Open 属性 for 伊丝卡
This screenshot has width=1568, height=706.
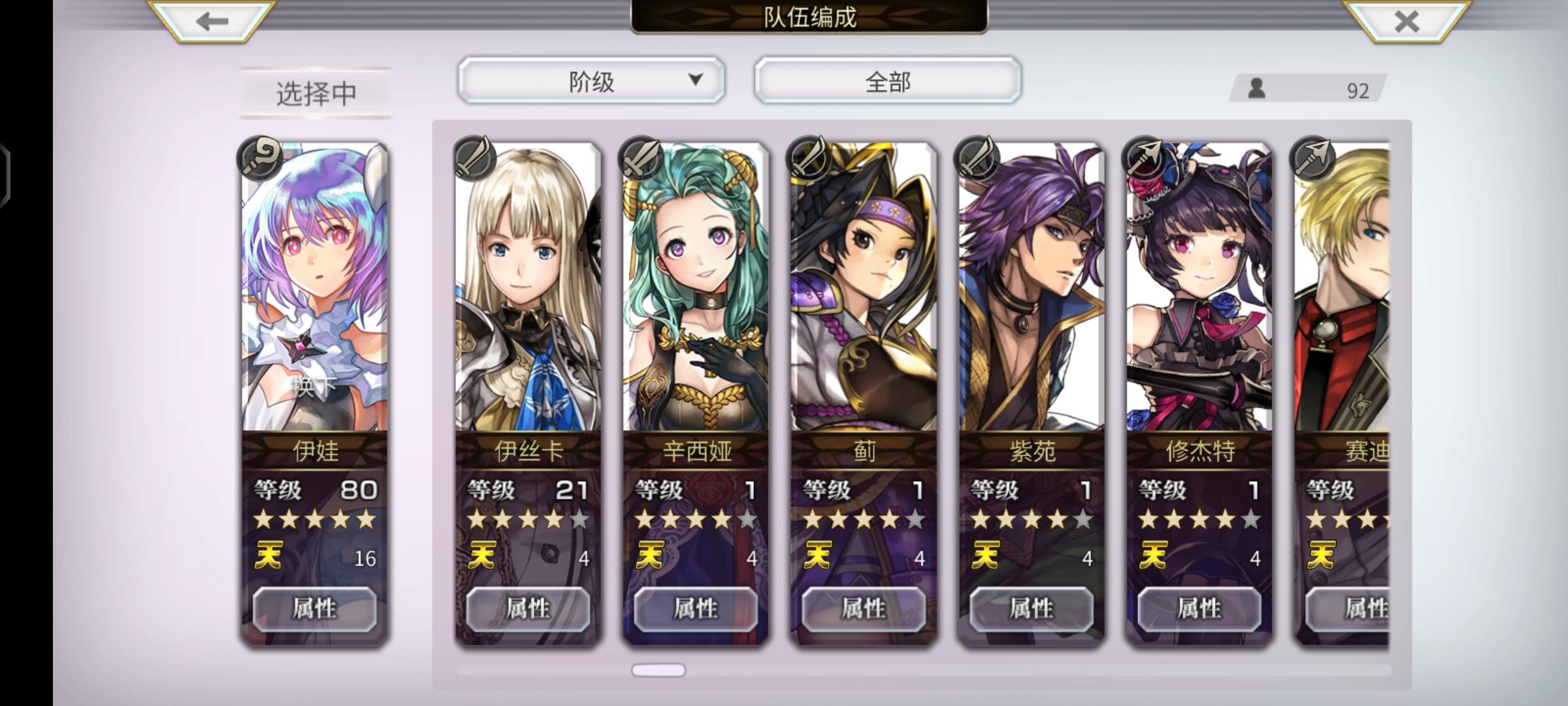528,609
